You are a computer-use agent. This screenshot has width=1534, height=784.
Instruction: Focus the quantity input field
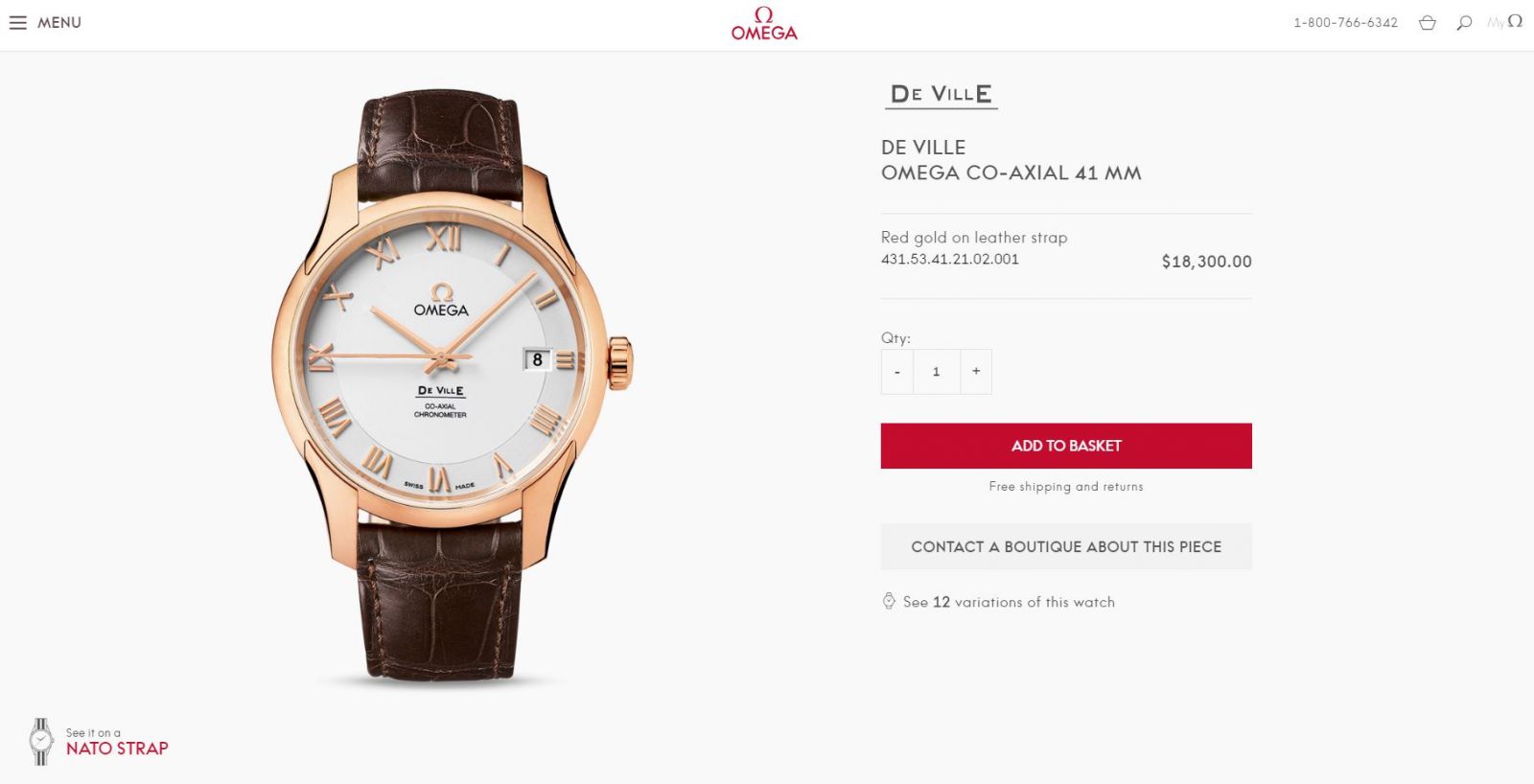936,372
